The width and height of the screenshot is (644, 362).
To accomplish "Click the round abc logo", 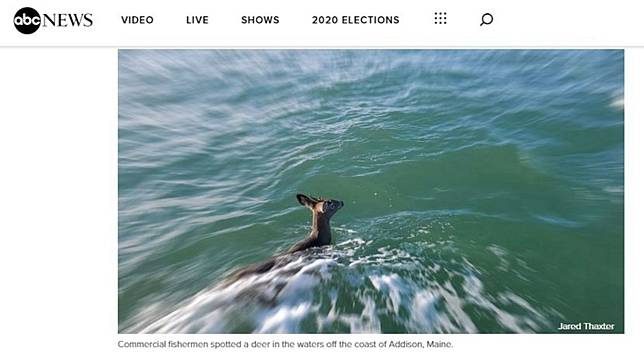I will click(27, 21).
